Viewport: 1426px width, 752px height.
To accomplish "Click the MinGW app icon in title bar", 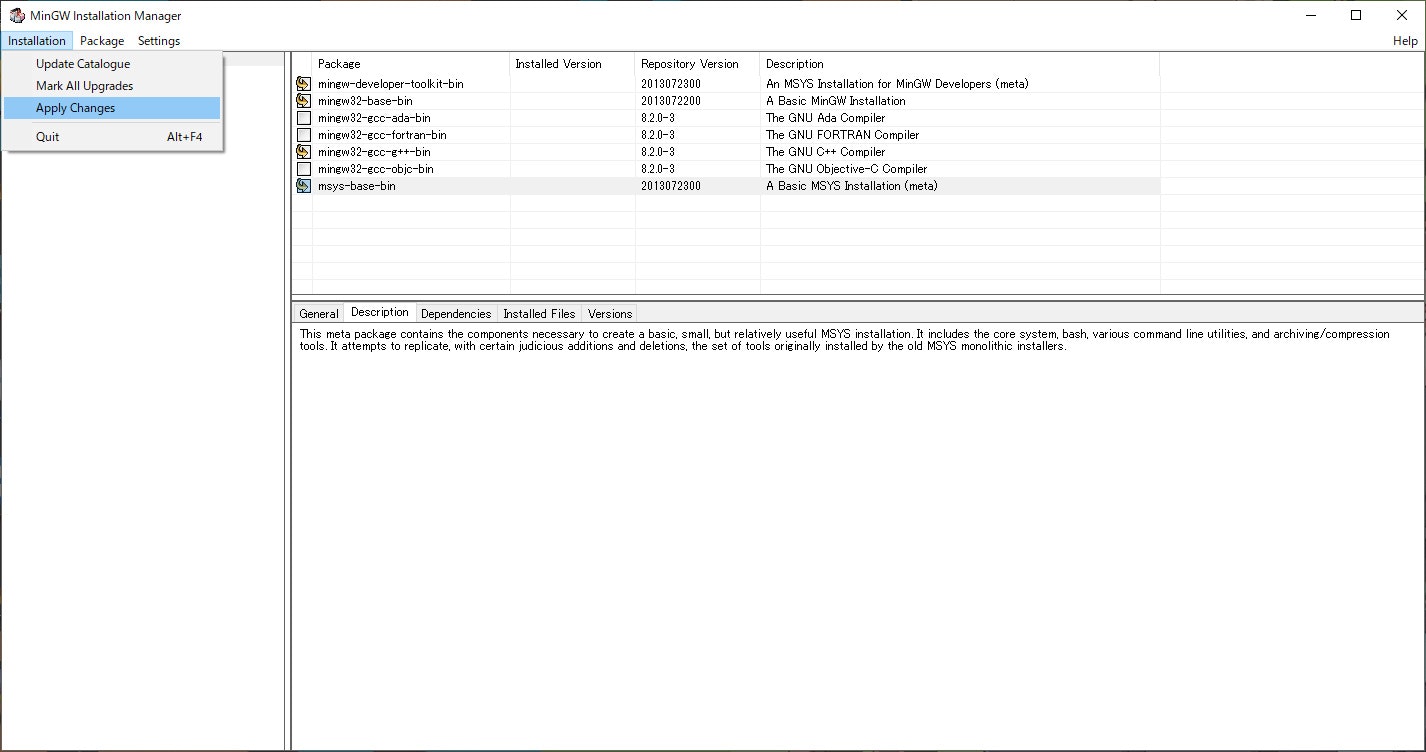I will tap(17, 15).
